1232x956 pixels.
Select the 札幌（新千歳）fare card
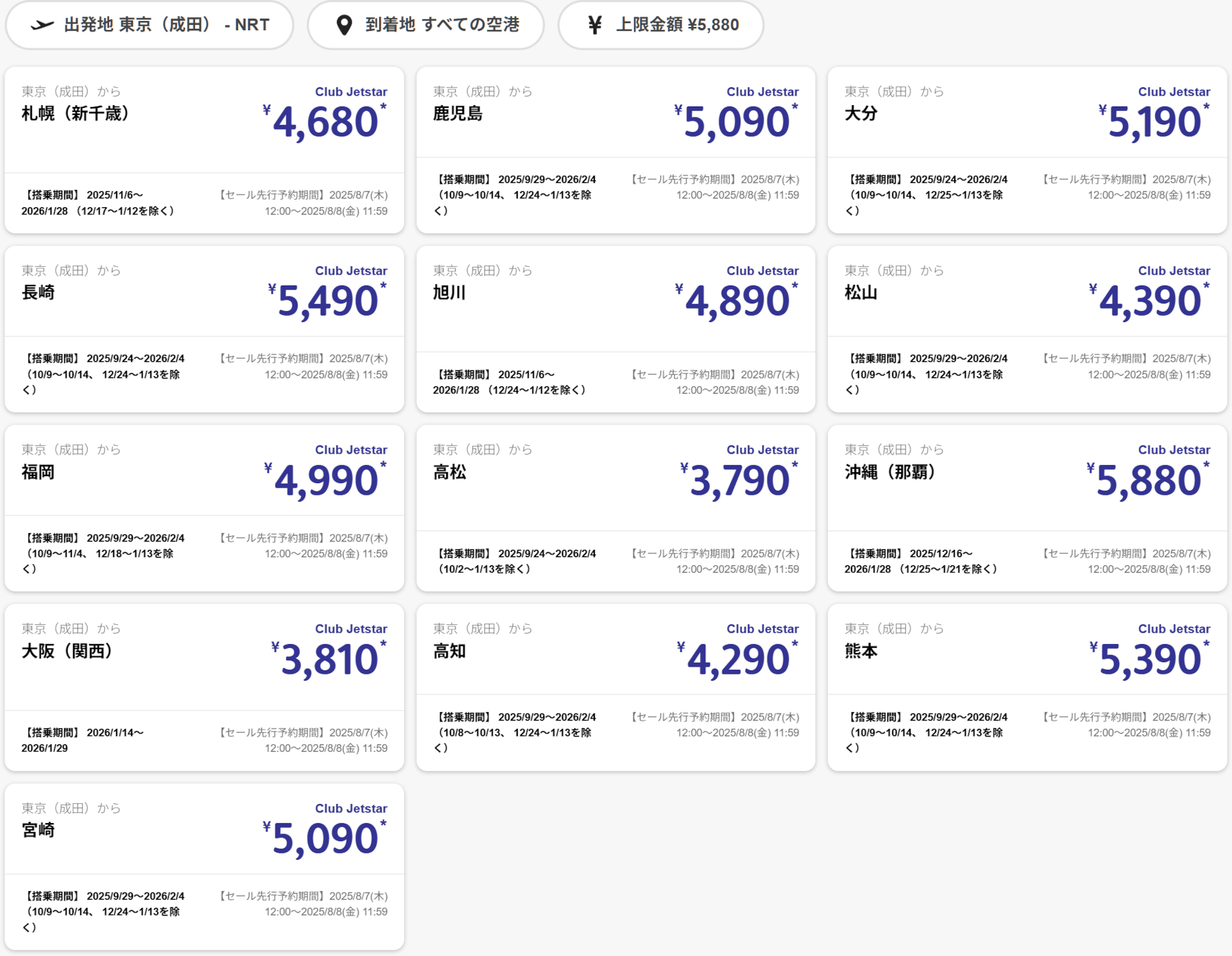[x=204, y=149]
